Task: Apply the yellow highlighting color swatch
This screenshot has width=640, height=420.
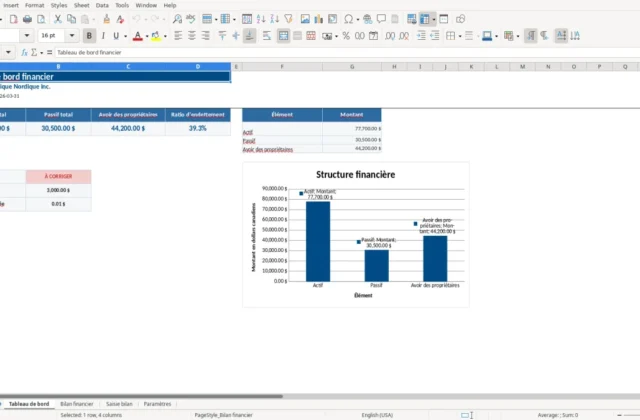Action: (156, 36)
